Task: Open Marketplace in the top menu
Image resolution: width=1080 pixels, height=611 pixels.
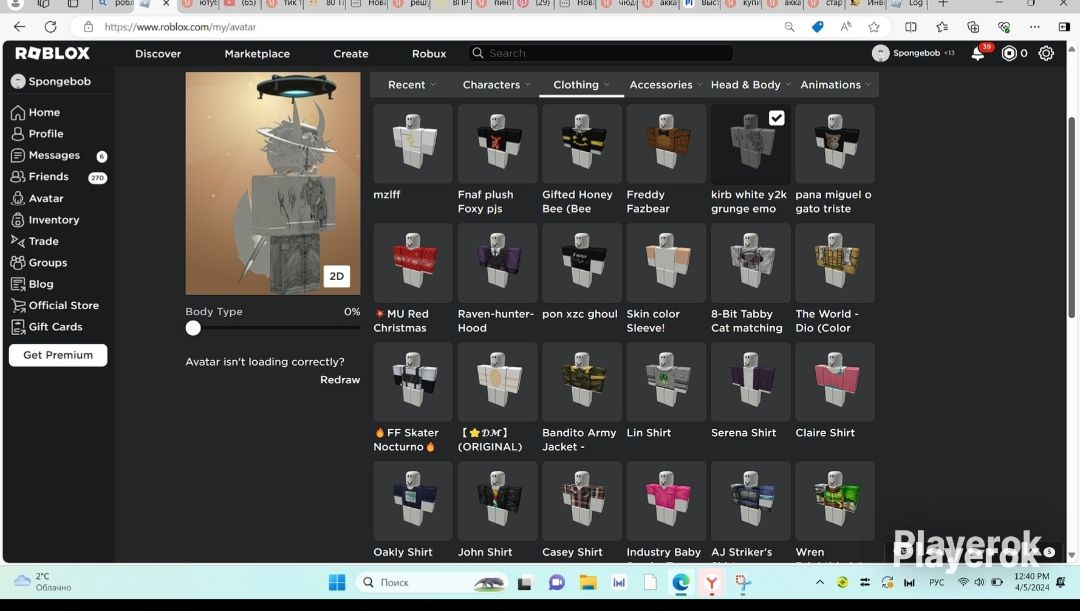Action: coord(257,54)
